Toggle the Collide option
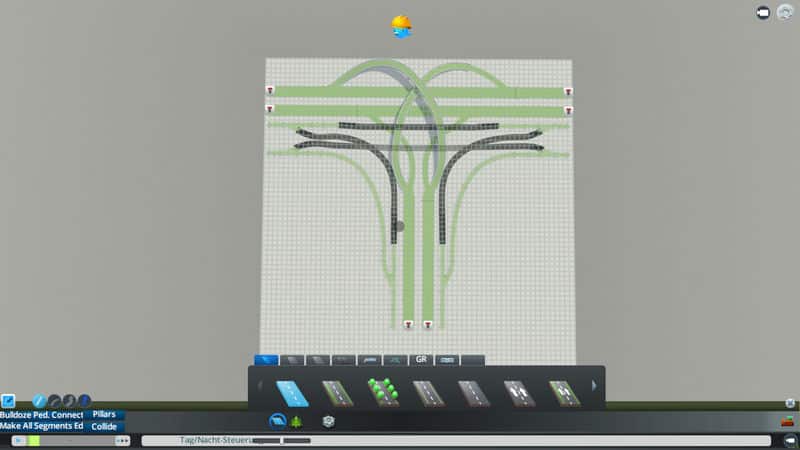This screenshot has width=800, height=450. click(x=104, y=426)
